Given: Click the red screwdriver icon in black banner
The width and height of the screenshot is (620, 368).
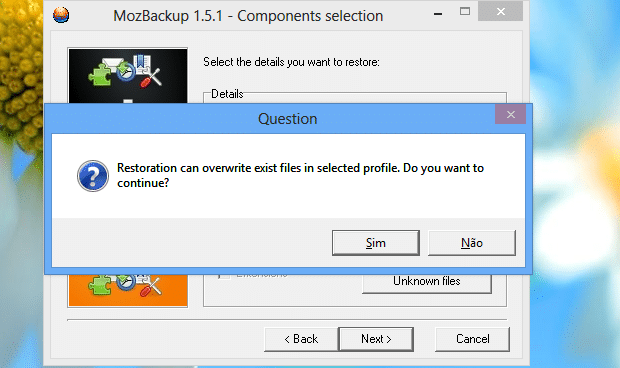Looking at the screenshot, I should click(x=151, y=78).
